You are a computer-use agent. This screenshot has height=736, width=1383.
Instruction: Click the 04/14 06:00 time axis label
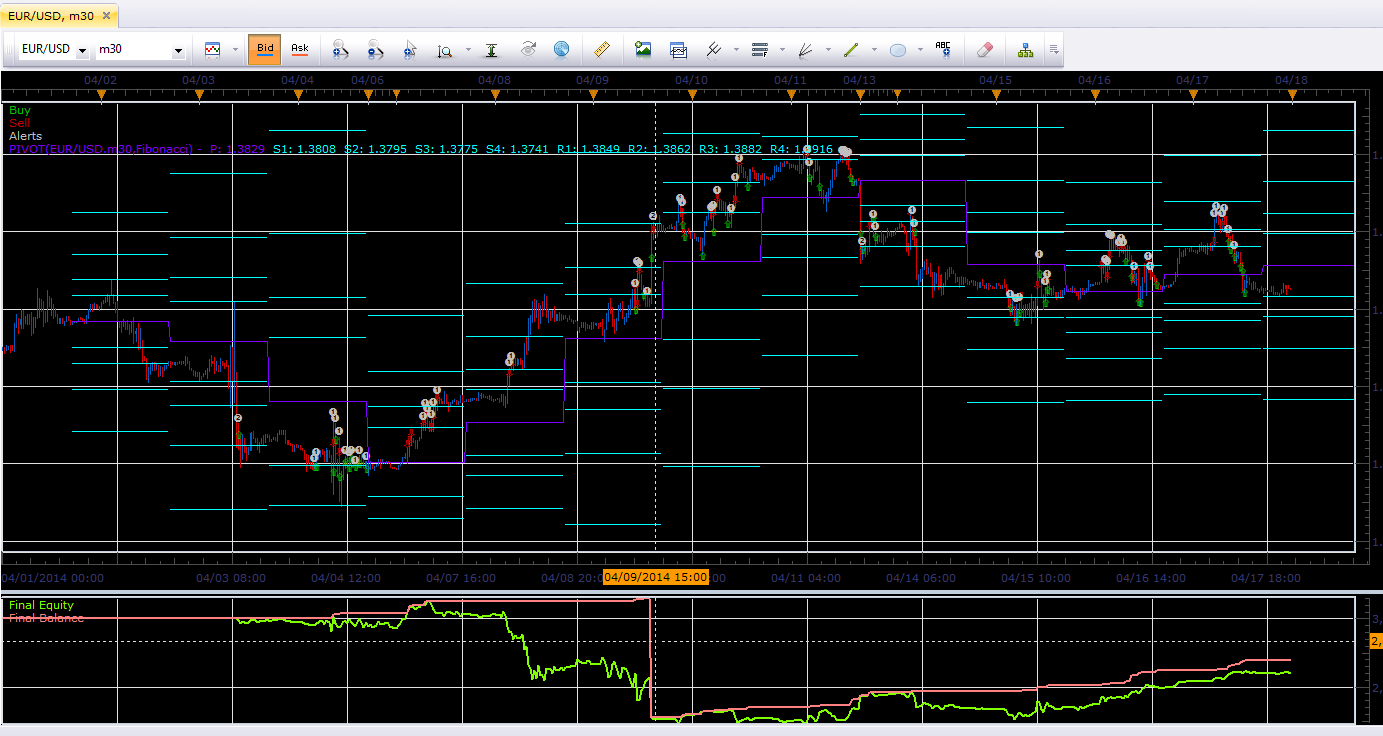pyautogui.click(x=921, y=577)
